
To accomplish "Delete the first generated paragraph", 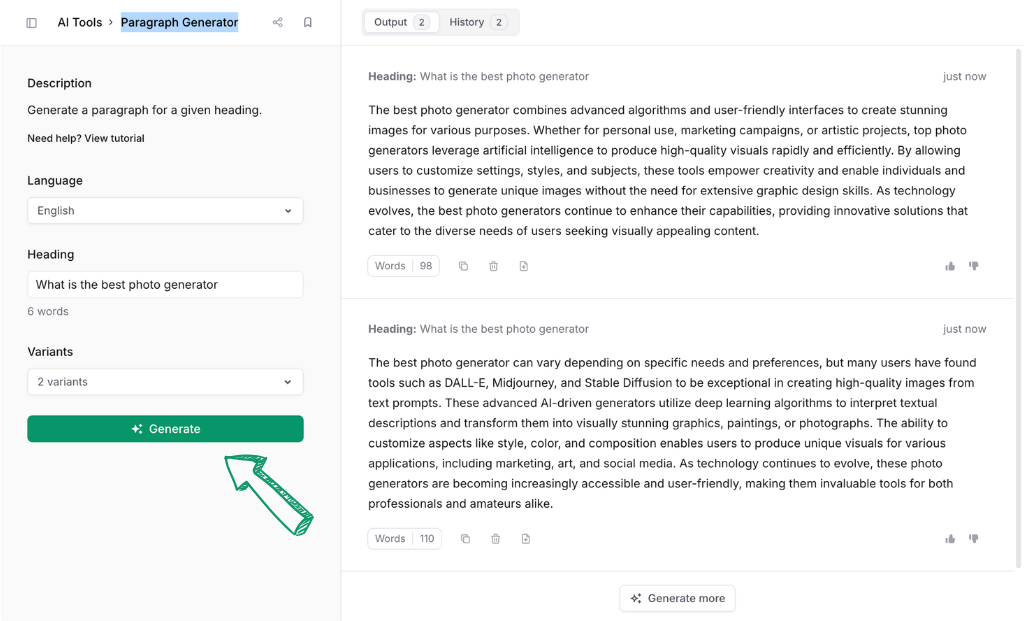I will click(494, 266).
